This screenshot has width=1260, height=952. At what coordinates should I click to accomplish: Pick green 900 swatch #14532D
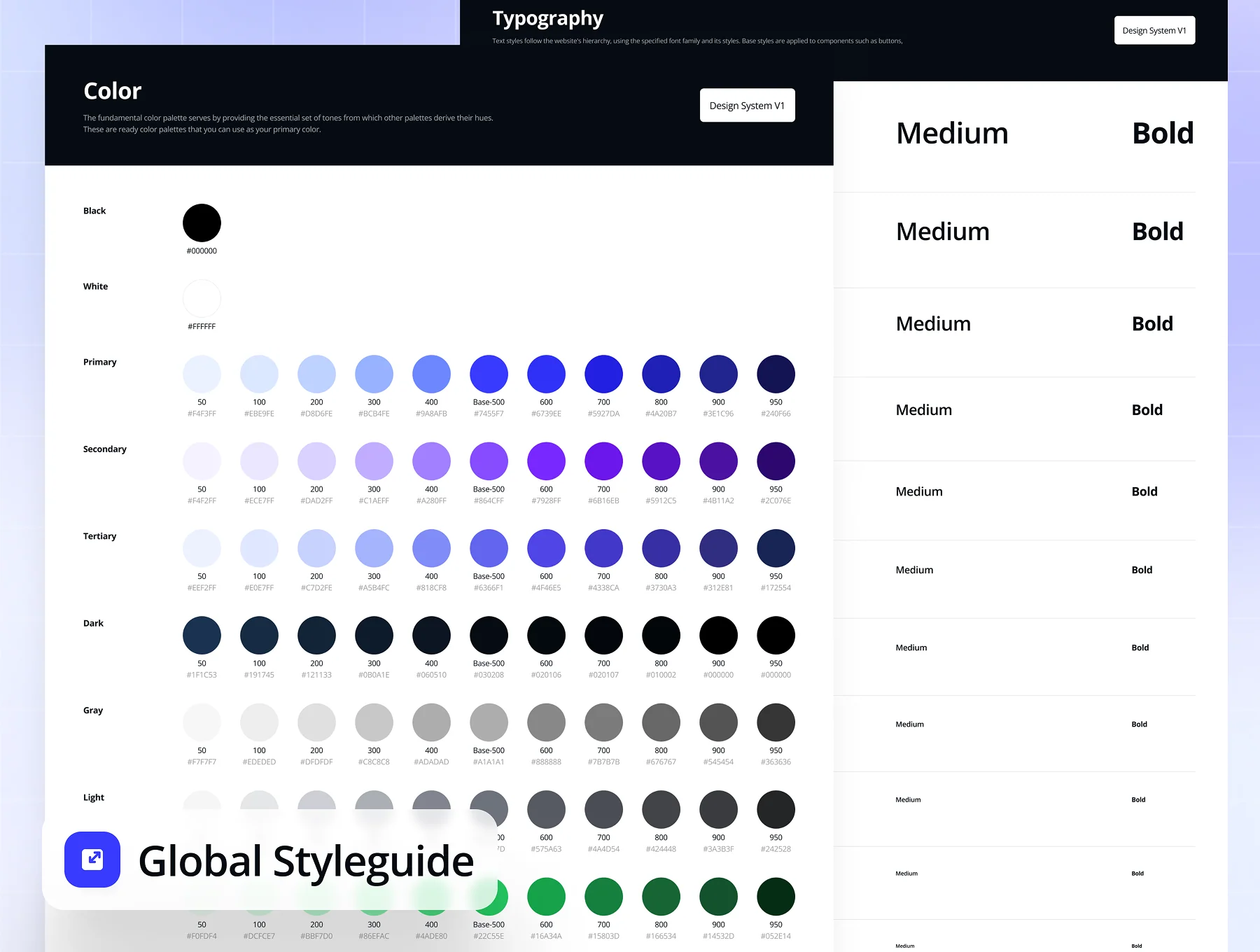[718, 897]
